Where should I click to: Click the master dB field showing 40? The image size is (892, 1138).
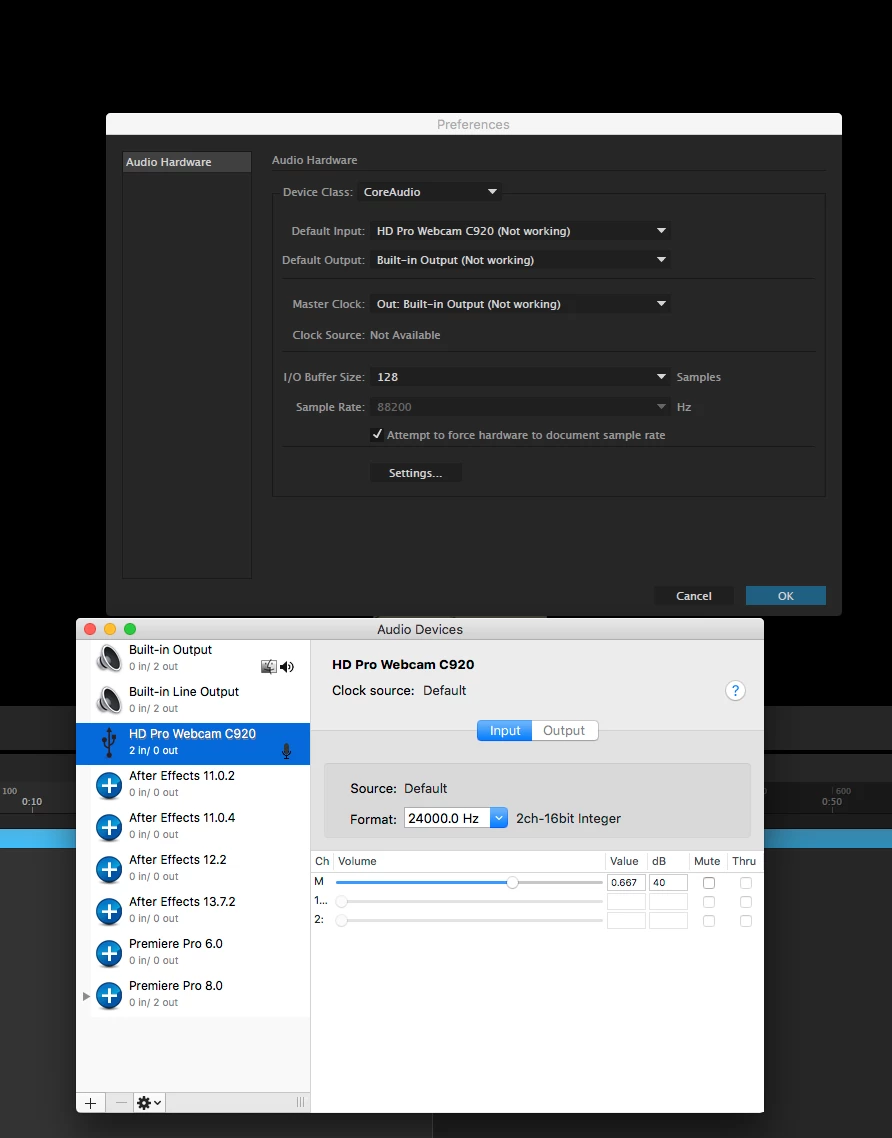[x=668, y=883]
